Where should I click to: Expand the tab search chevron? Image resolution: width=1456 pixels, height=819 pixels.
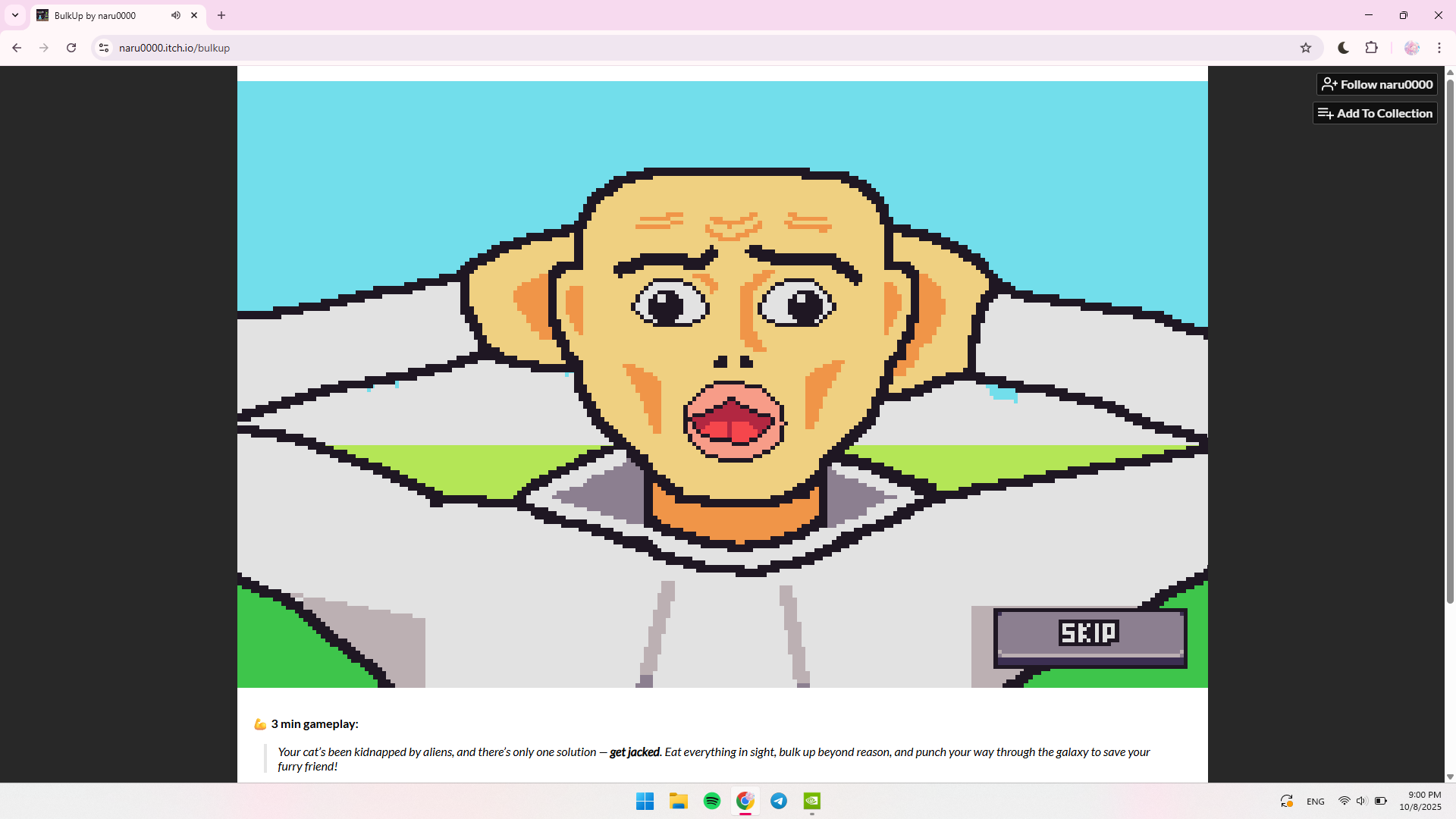15,15
